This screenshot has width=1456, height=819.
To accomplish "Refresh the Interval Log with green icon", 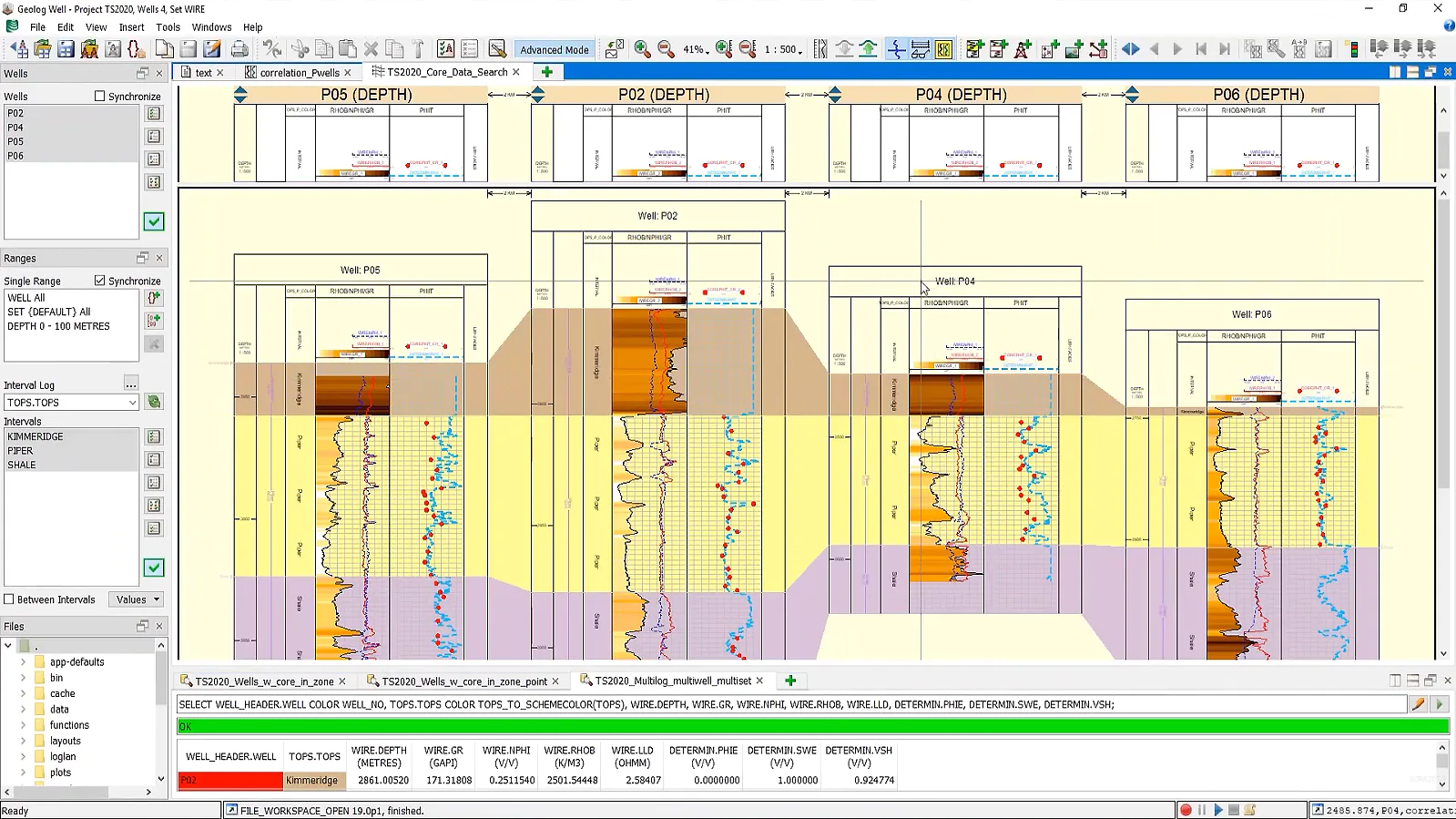I will 154,402.
